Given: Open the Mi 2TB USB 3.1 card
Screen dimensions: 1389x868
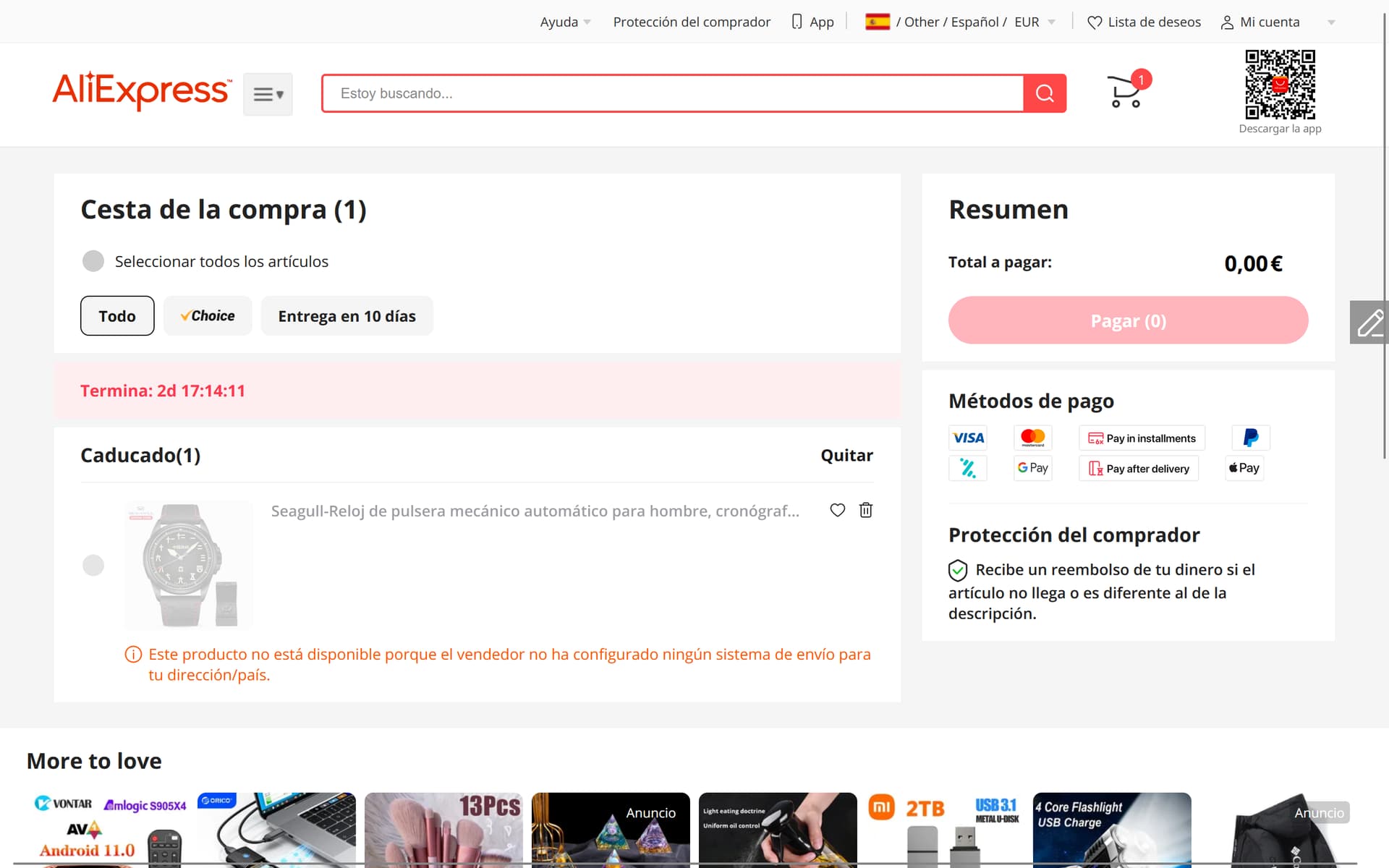Looking at the screenshot, I should coord(945,830).
